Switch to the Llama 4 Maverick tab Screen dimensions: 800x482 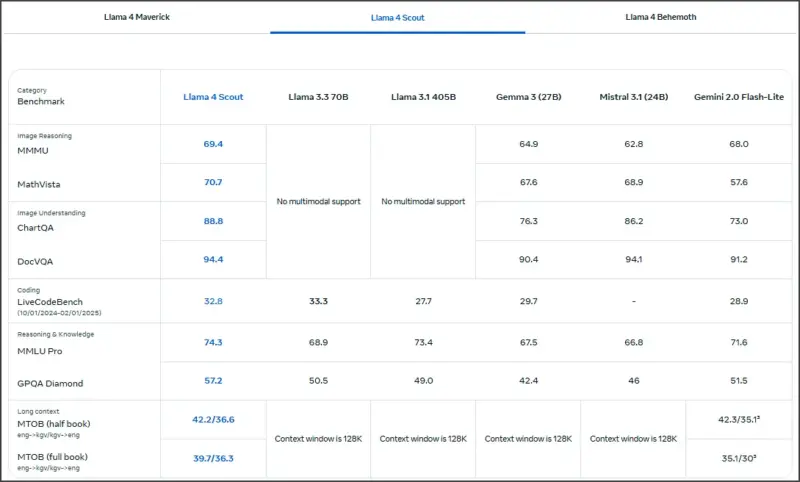[x=137, y=17]
